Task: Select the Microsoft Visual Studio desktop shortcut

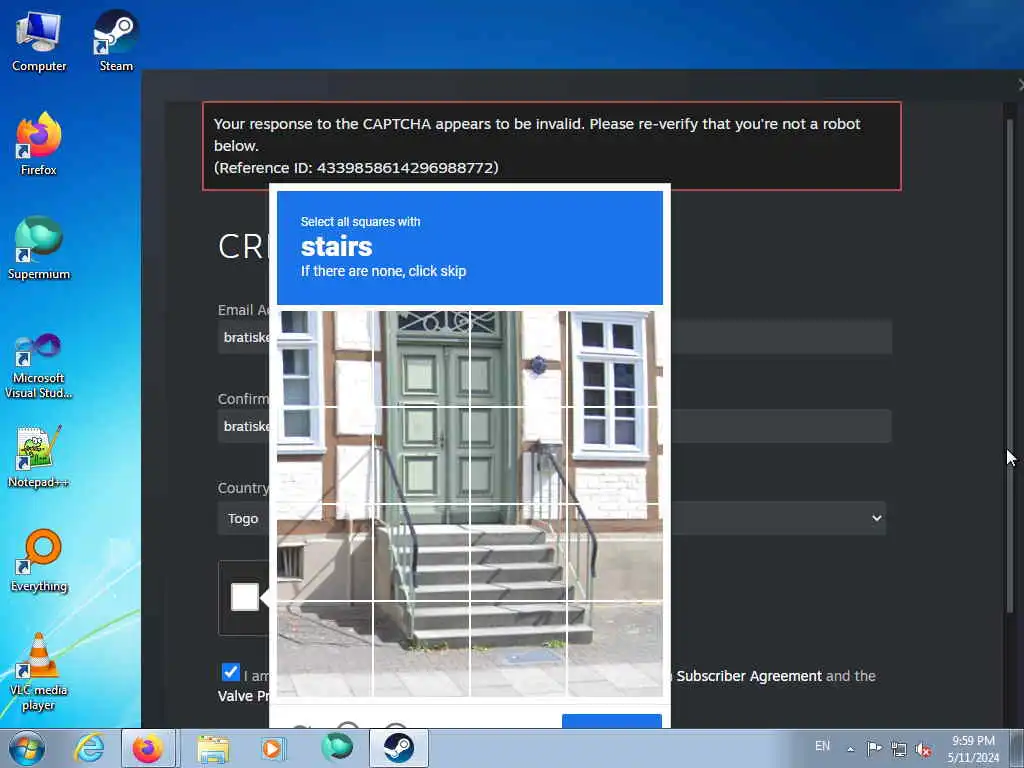Action: (39, 366)
